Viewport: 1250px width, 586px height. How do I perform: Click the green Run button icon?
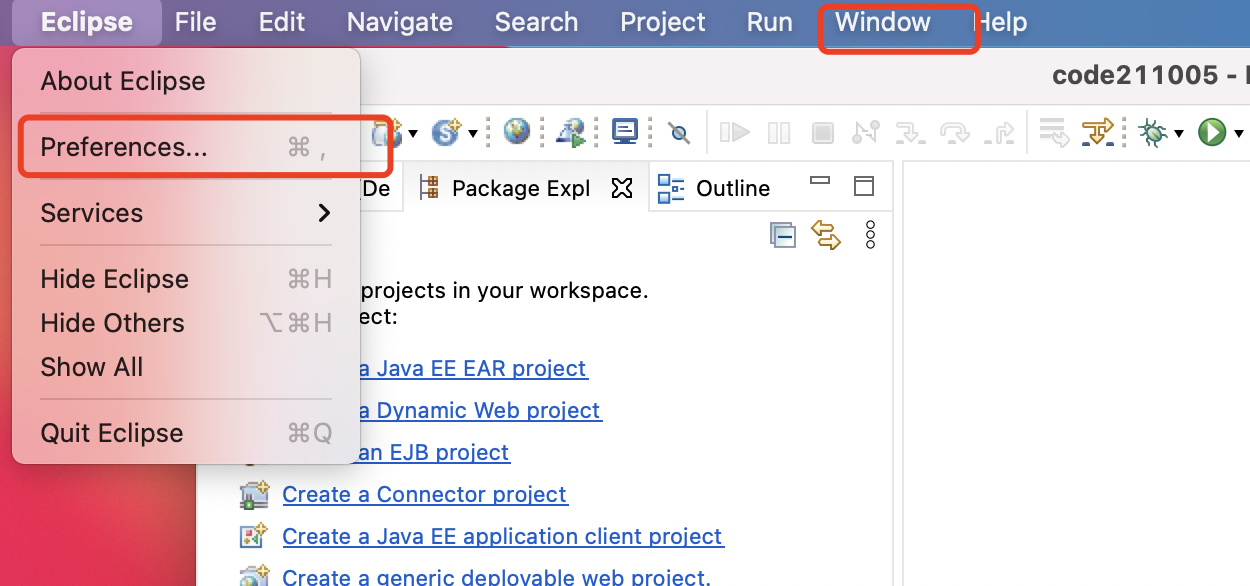(1212, 132)
